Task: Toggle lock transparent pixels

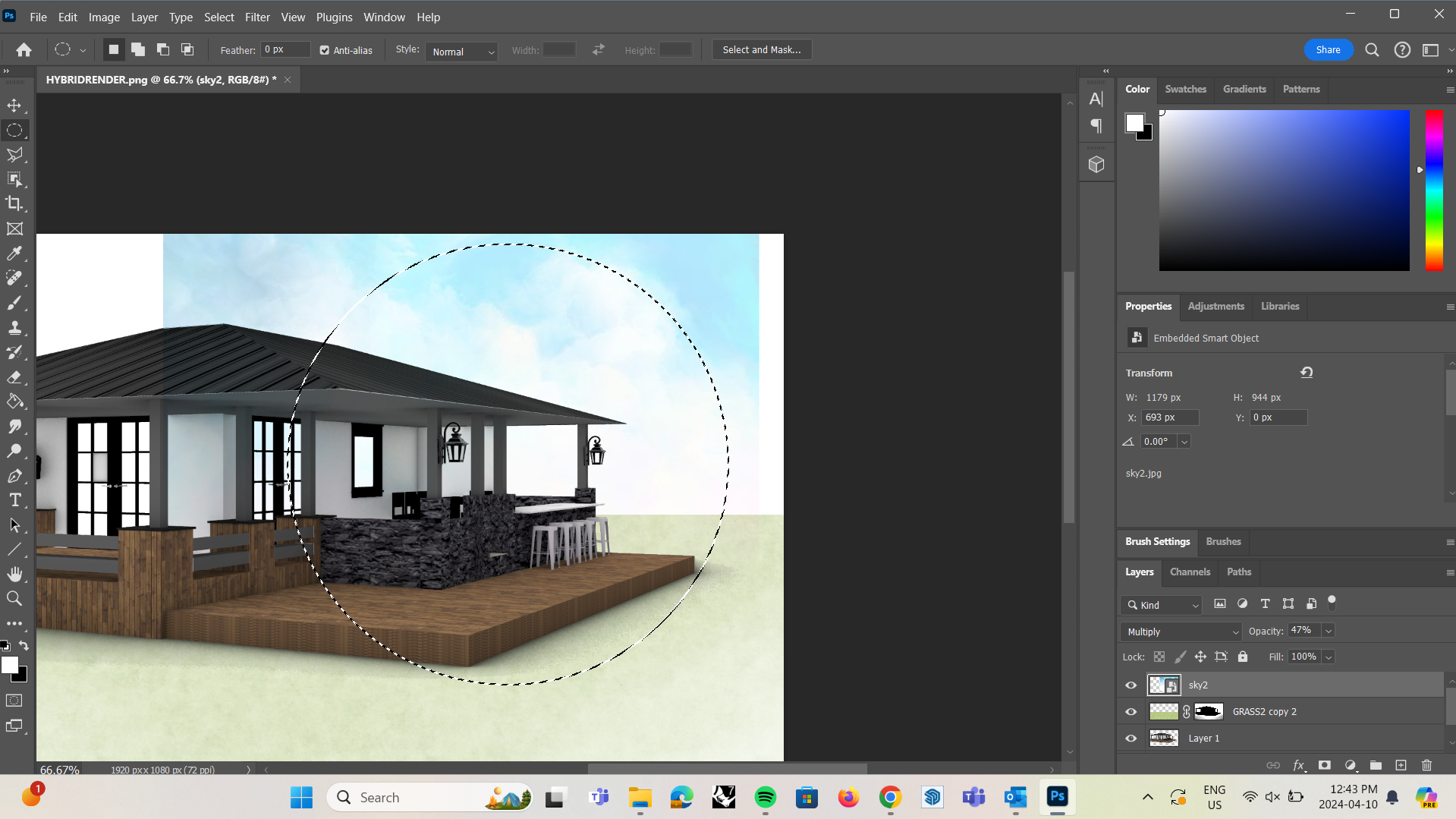Action: 1159,657
